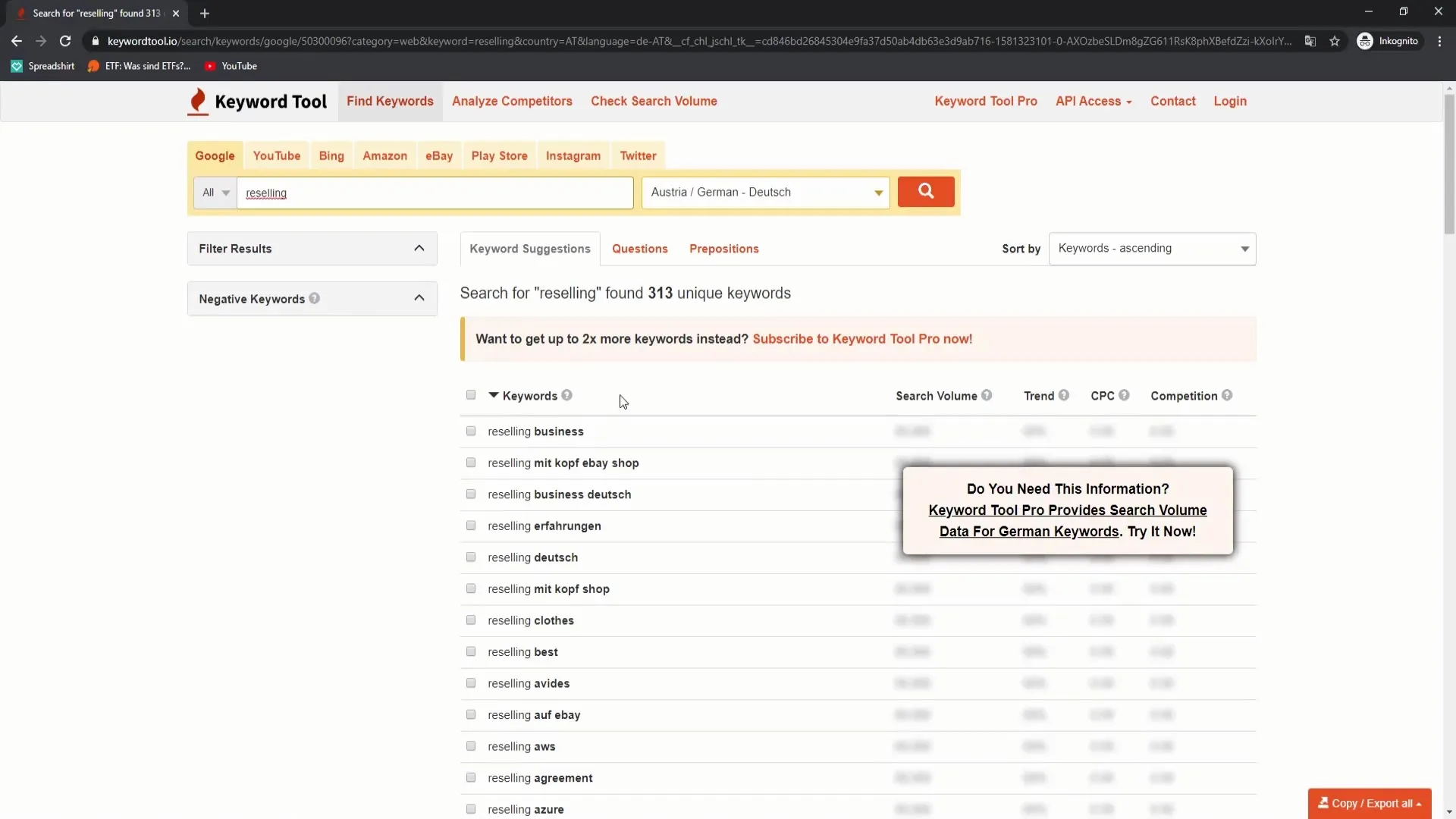Switch to the YouTube platform tab
1456x819 pixels.
(277, 155)
